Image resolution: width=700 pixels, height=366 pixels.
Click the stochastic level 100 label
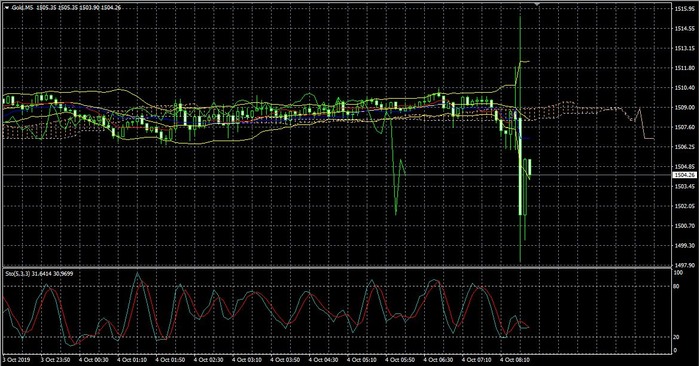(678, 272)
